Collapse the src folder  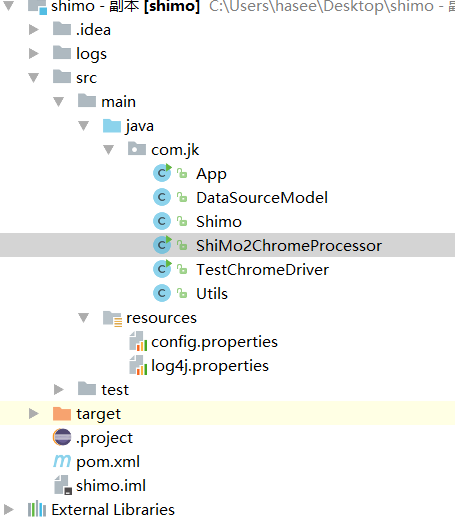(34, 77)
